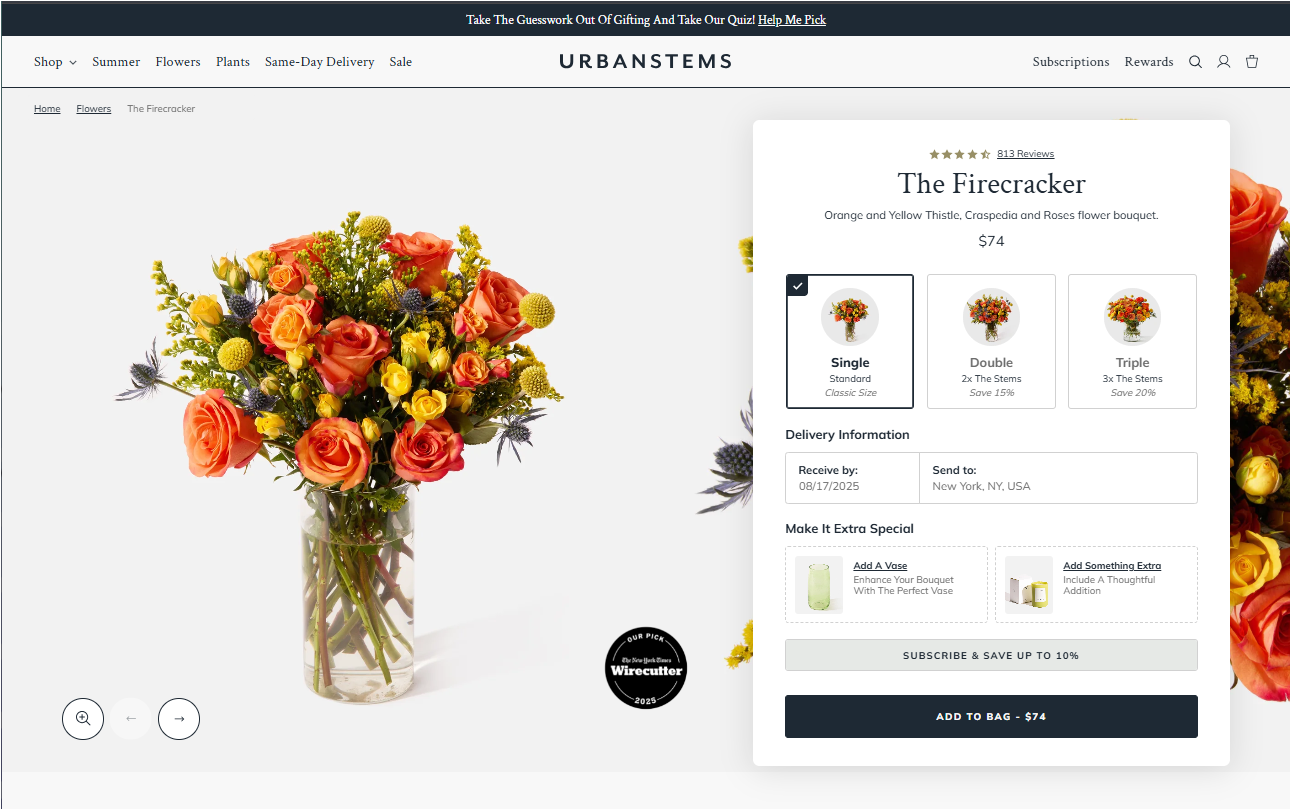Go to next product image arrow
Viewport: 1291px width, 810px height.
pyautogui.click(x=179, y=718)
